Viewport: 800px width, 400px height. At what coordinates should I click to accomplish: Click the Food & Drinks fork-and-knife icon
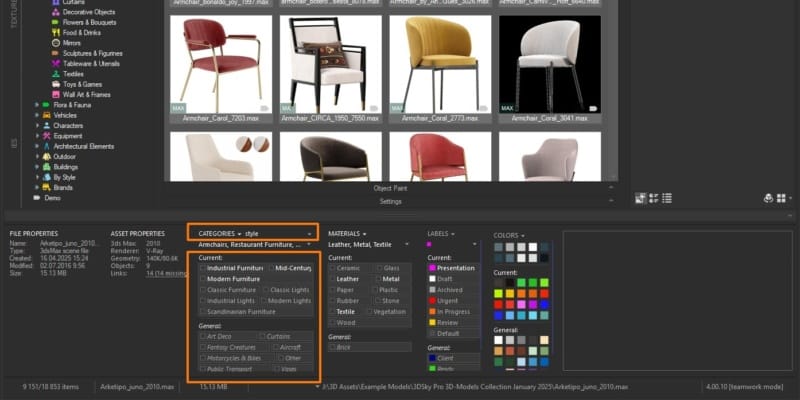pos(56,33)
